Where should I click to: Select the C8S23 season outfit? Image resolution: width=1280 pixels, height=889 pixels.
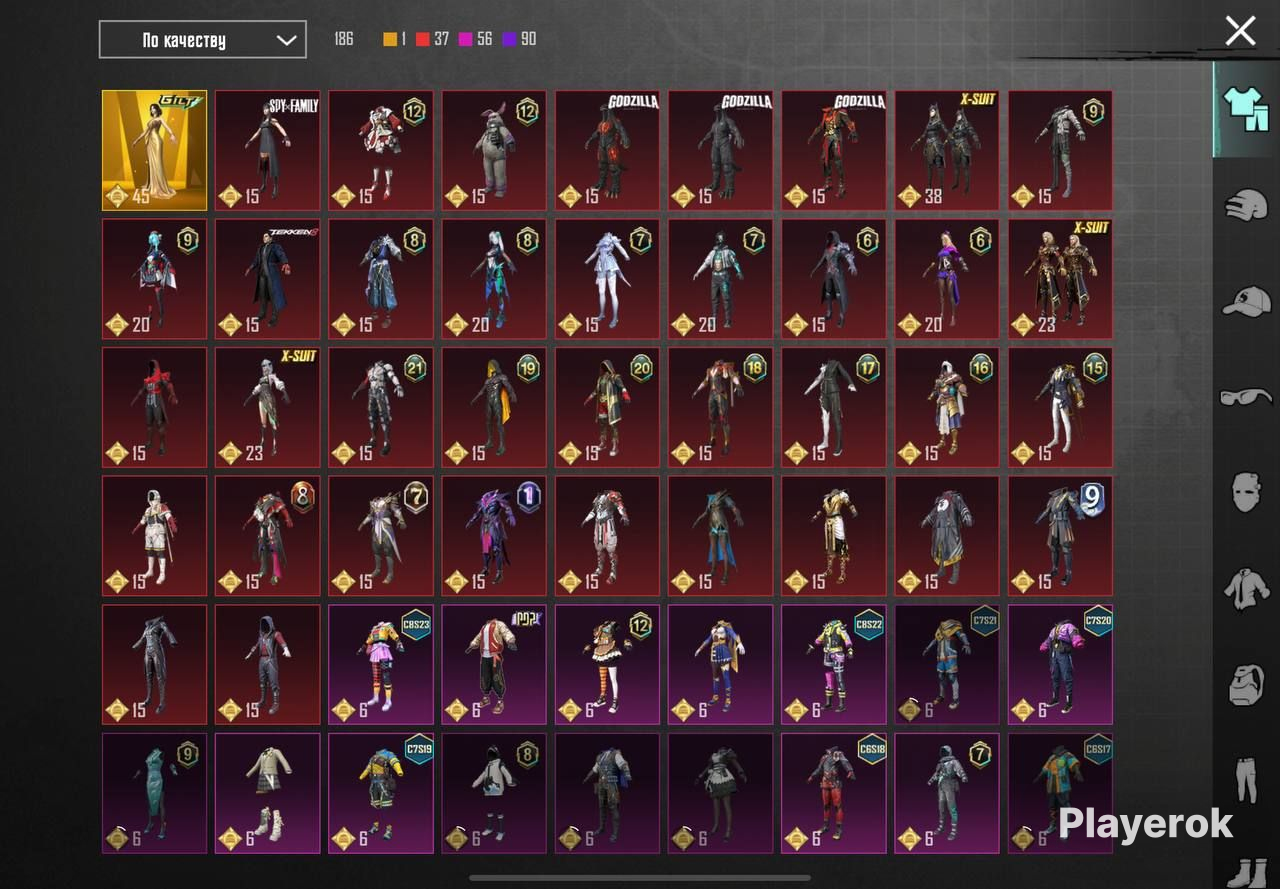pos(381,664)
